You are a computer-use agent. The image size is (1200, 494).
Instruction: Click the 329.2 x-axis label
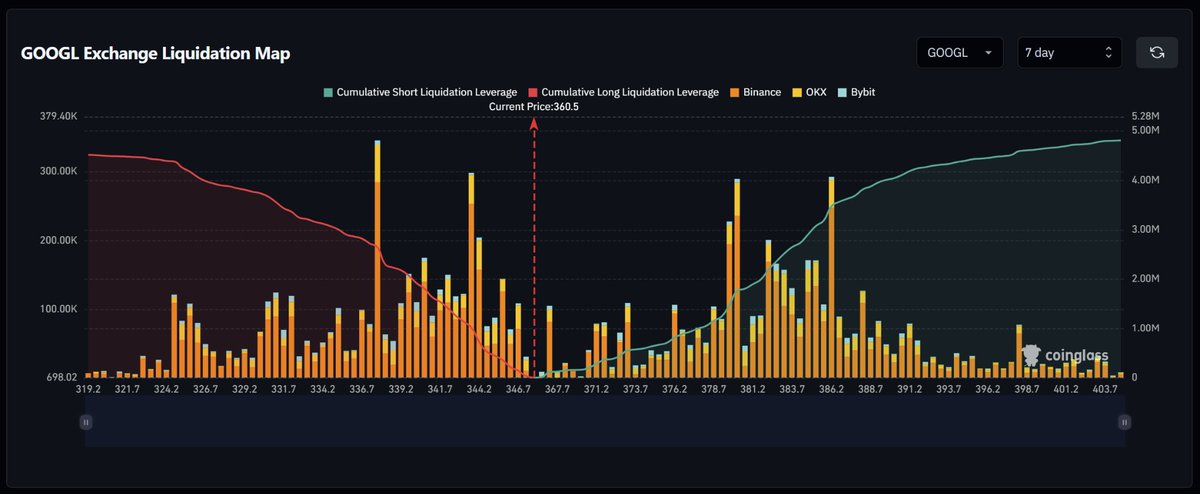(245, 389)
